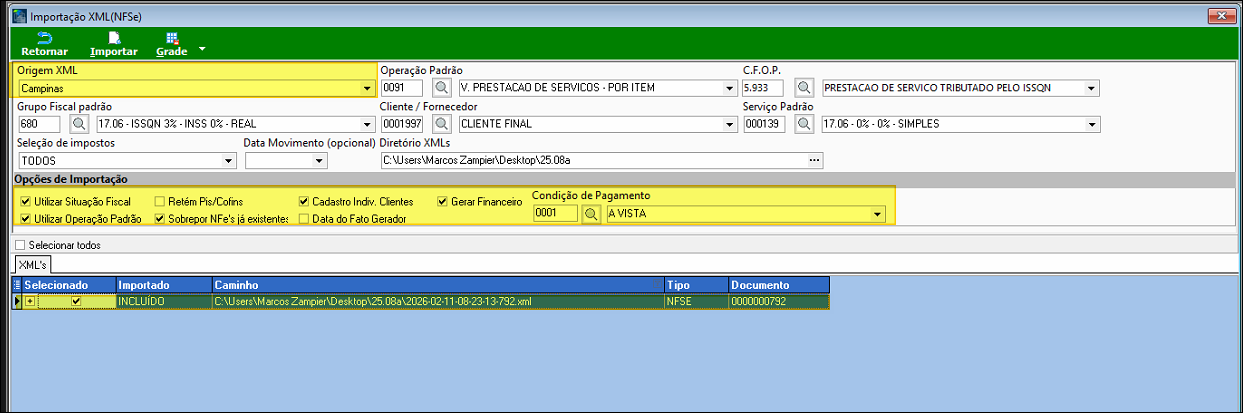The width and height of the screenshot is (1243, 413).
Task: Toggle Gerar Financeiro checkbox
Action: 442,202
